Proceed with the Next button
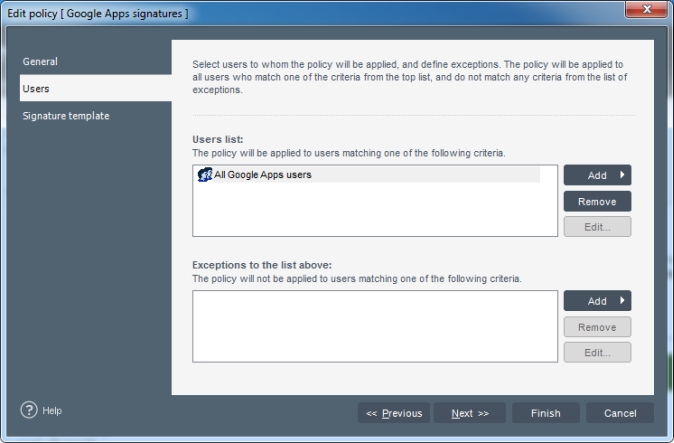 click(x=469, y=413)
